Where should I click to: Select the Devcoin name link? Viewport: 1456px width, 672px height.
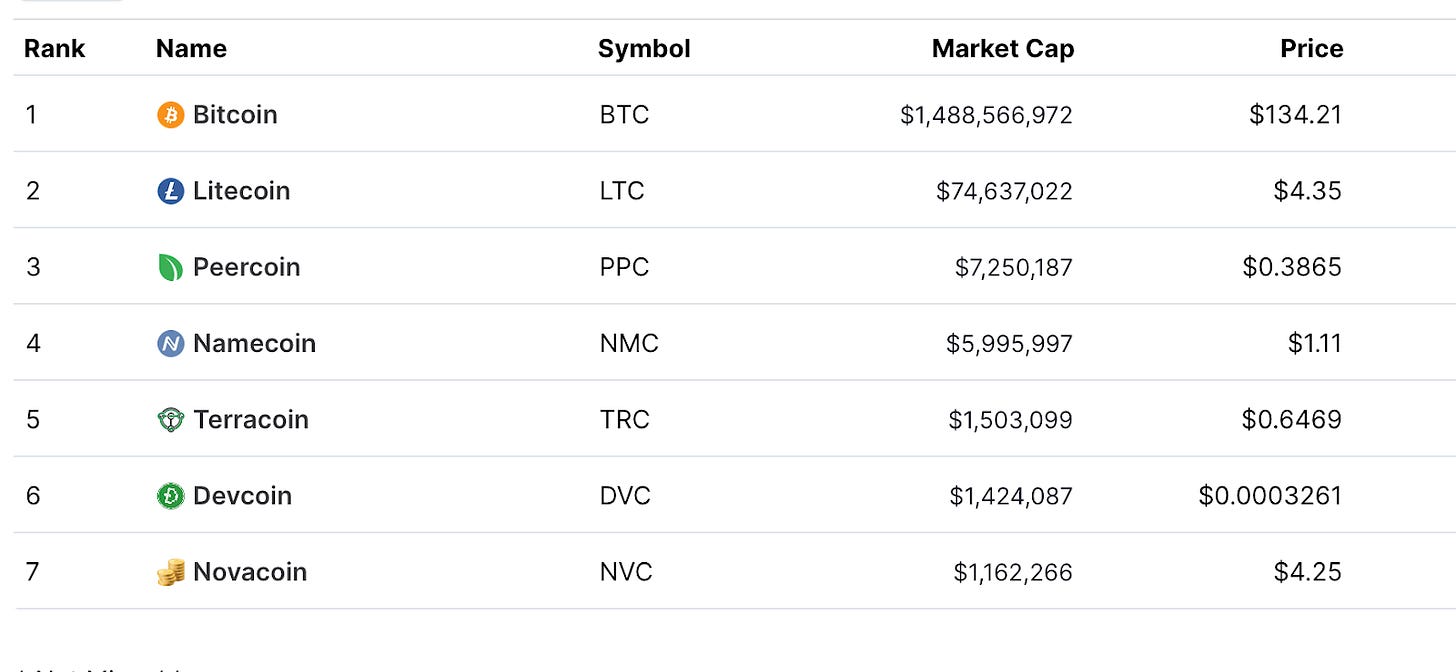click(x=242, y=495)
